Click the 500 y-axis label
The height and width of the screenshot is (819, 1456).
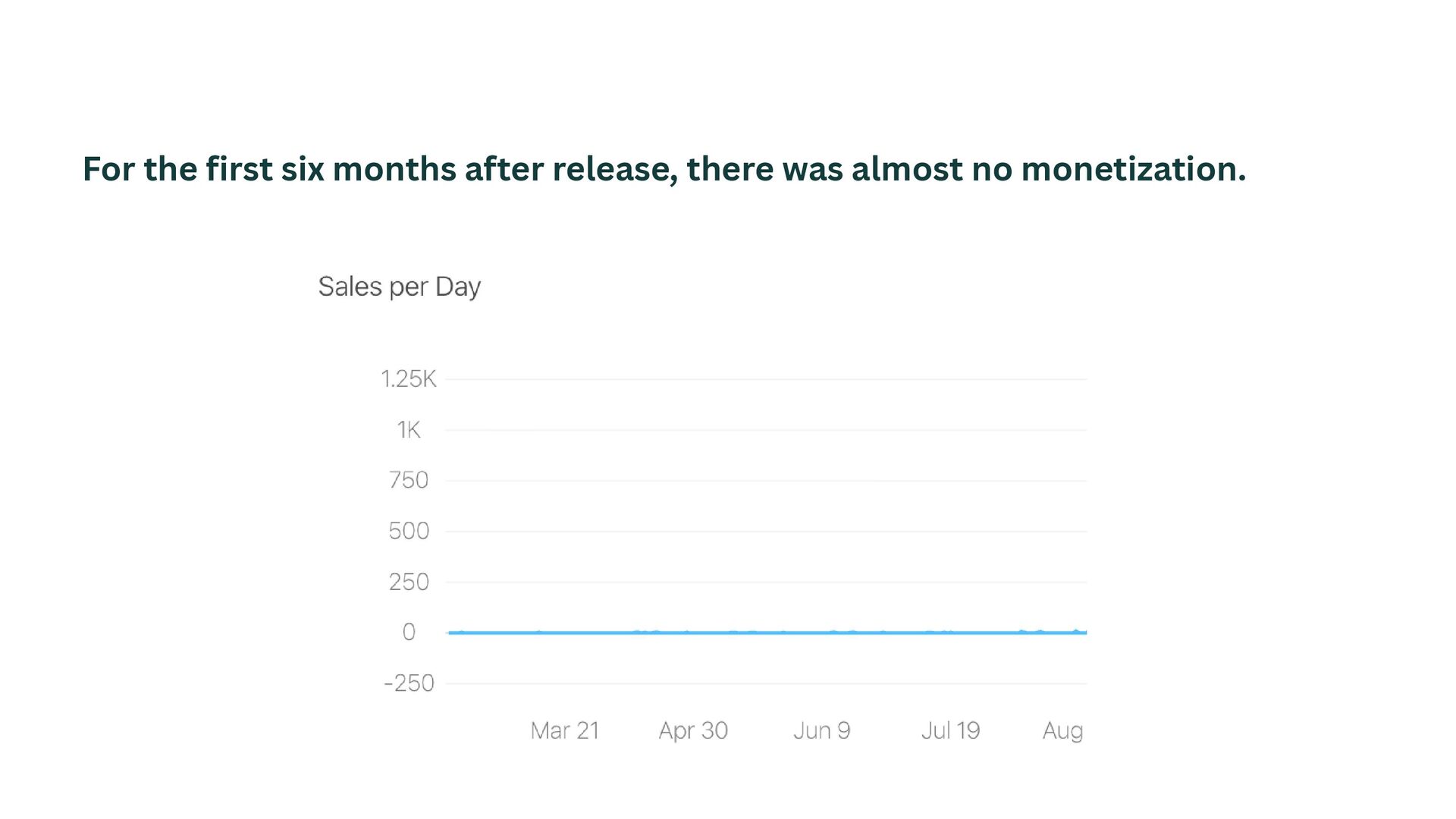click(408, 531)
